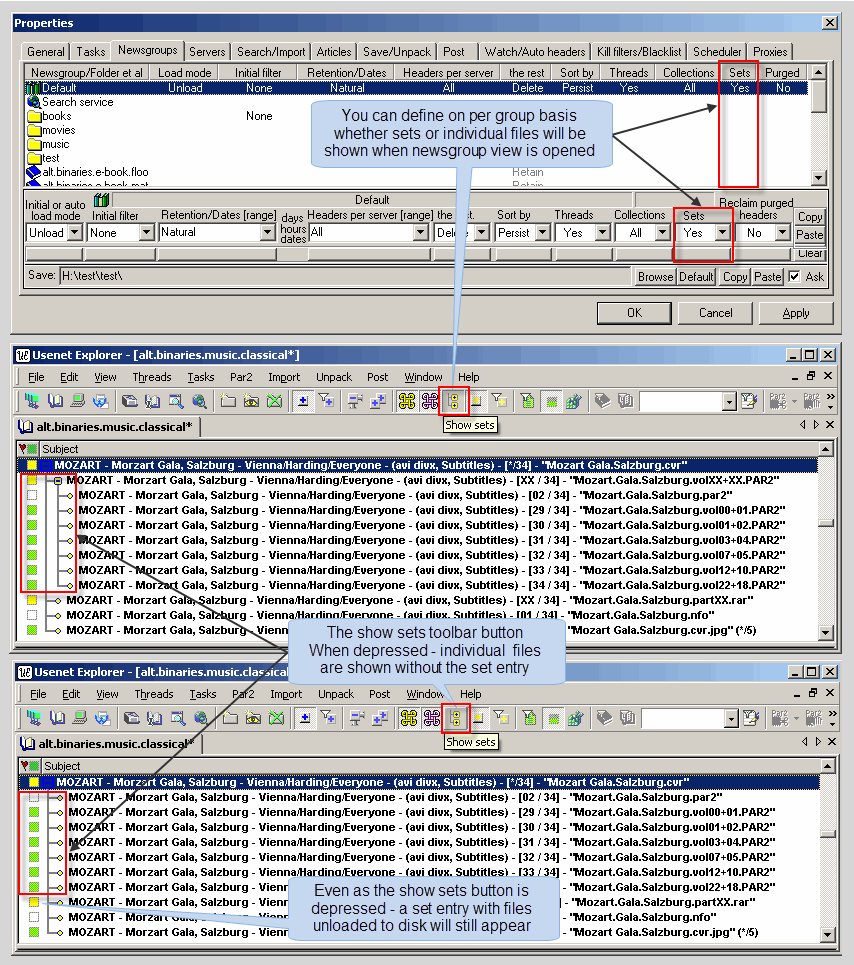
Task: Select the Default newsgroup row icon
Action: [33, 88]
